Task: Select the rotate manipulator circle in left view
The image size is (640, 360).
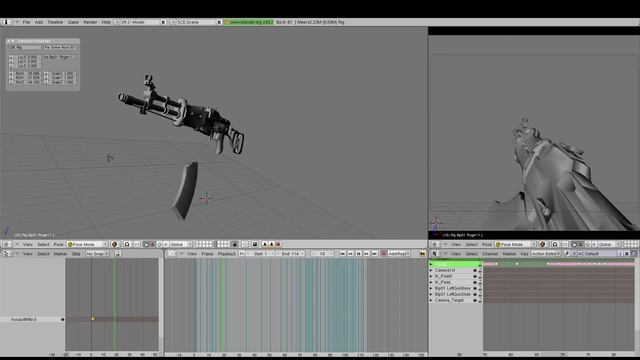Action: point(159,244)
